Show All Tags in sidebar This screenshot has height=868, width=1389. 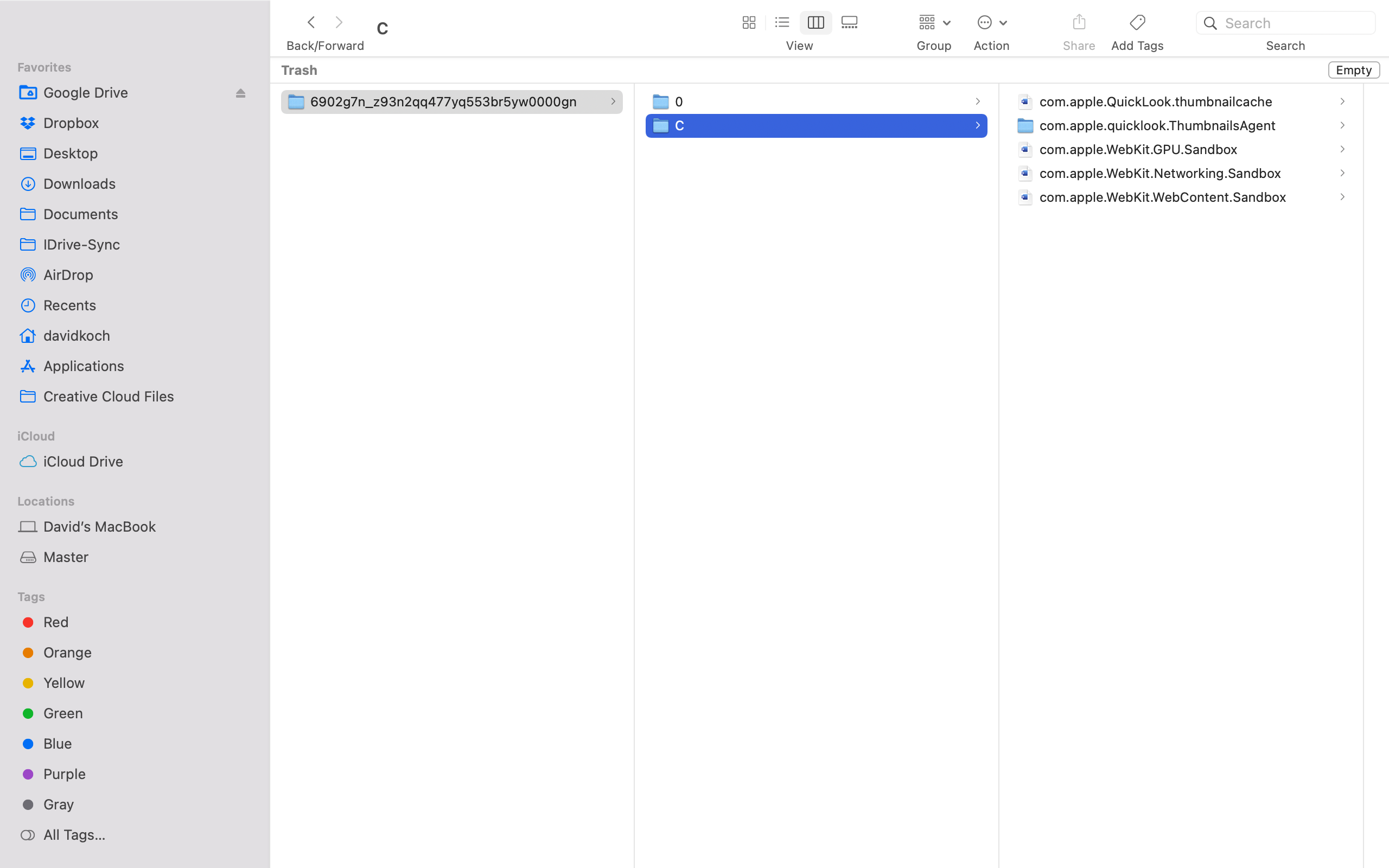point(75,834)
